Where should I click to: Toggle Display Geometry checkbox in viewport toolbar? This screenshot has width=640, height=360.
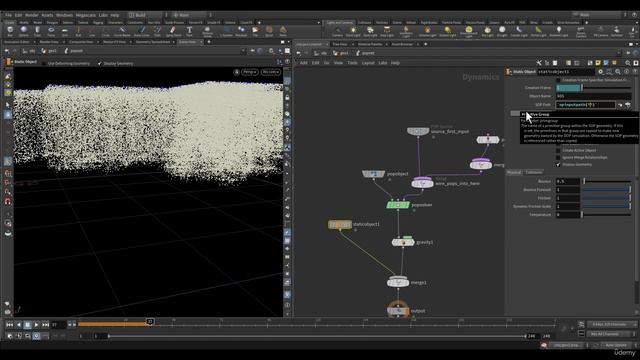coord(100,64)
